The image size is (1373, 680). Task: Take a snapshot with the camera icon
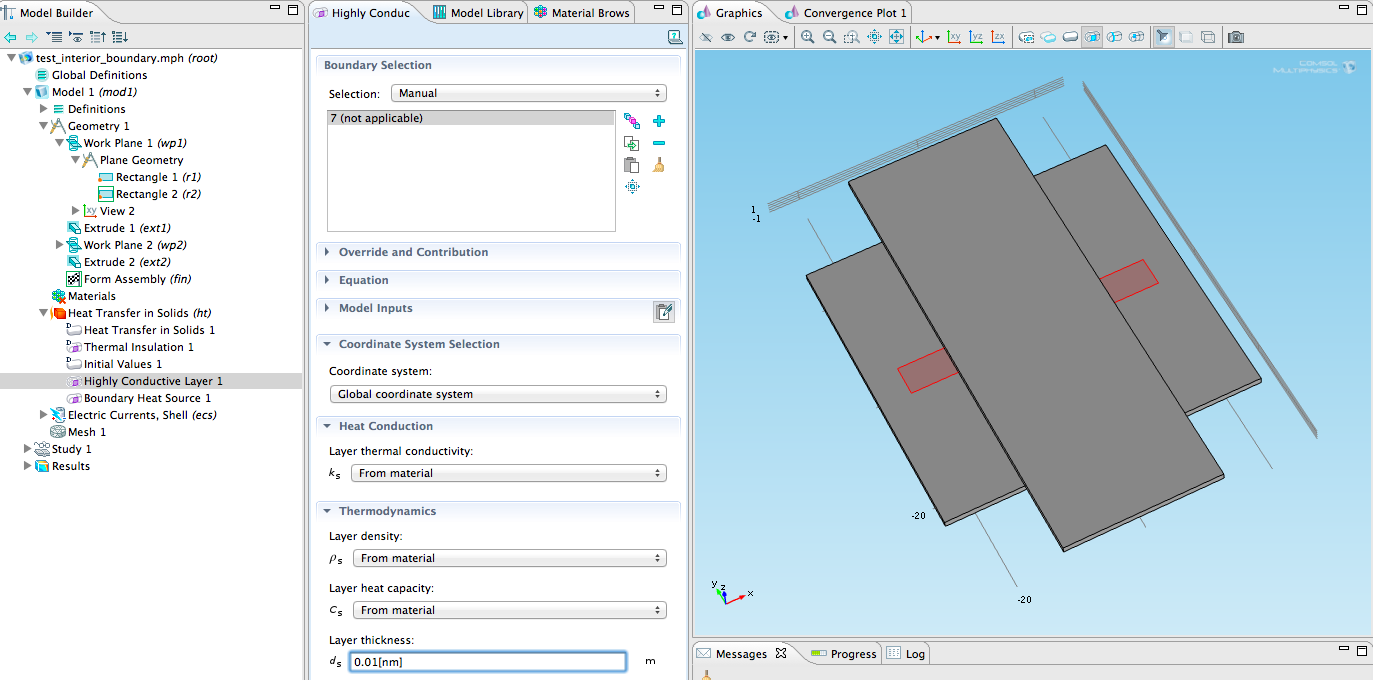point(1236,37)
